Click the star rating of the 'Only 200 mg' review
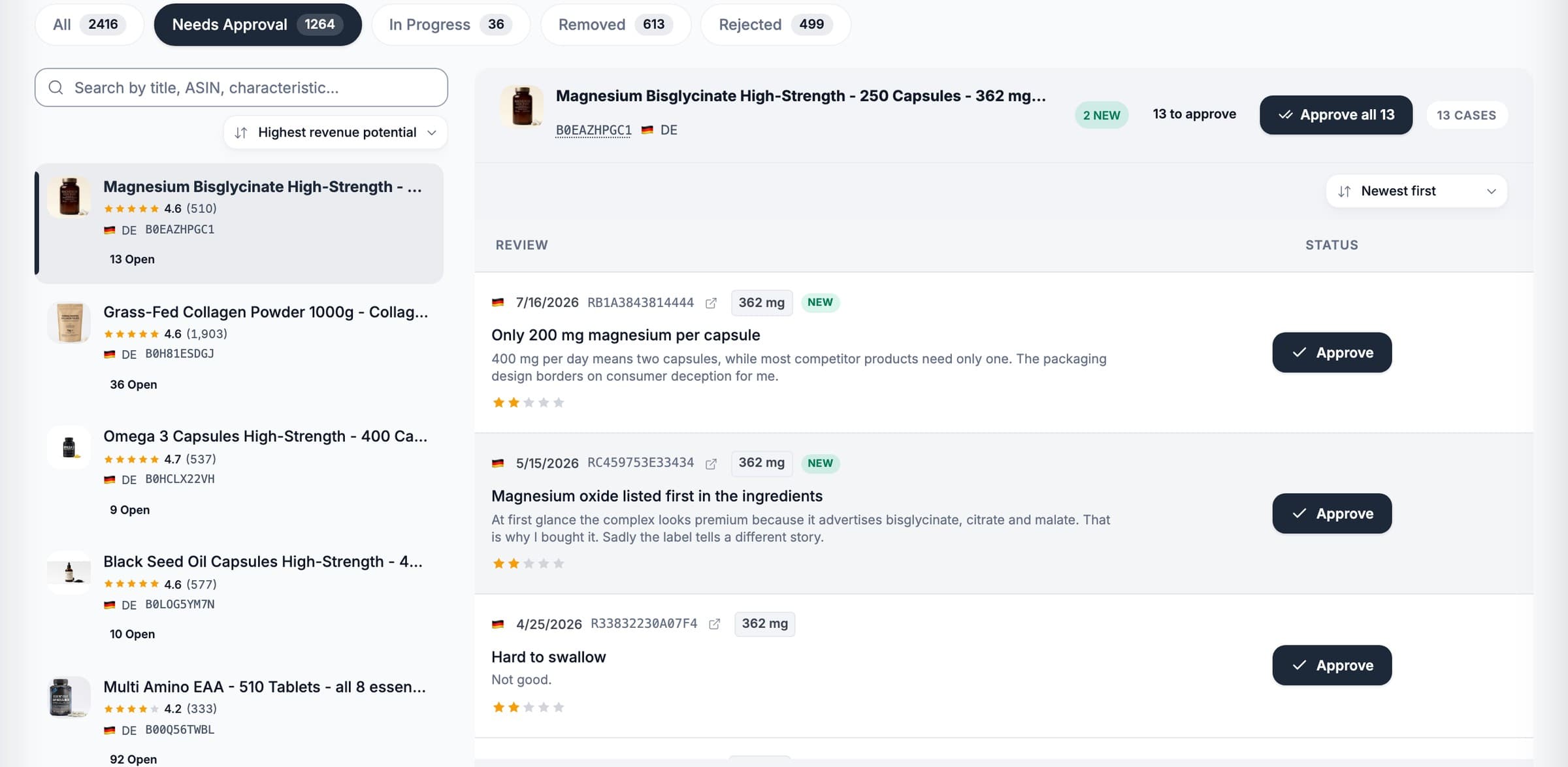 coord(528,402)
